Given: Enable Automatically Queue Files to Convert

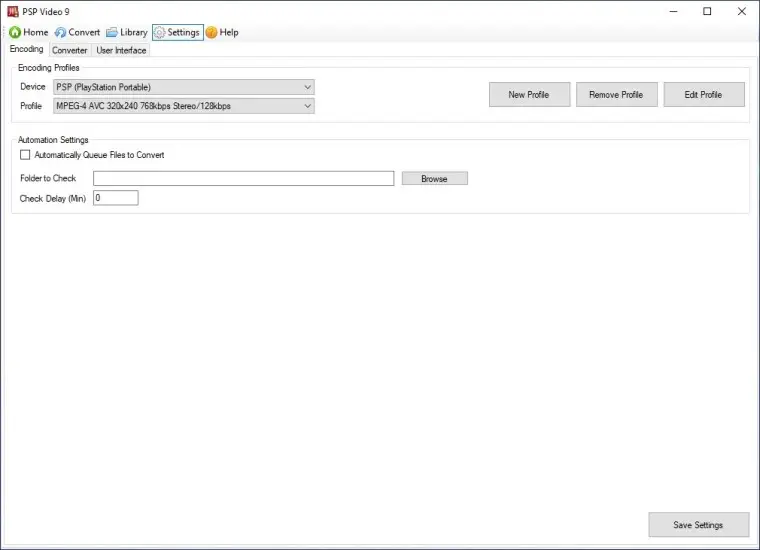Looking at the screenshot, I should pos(25,155).
